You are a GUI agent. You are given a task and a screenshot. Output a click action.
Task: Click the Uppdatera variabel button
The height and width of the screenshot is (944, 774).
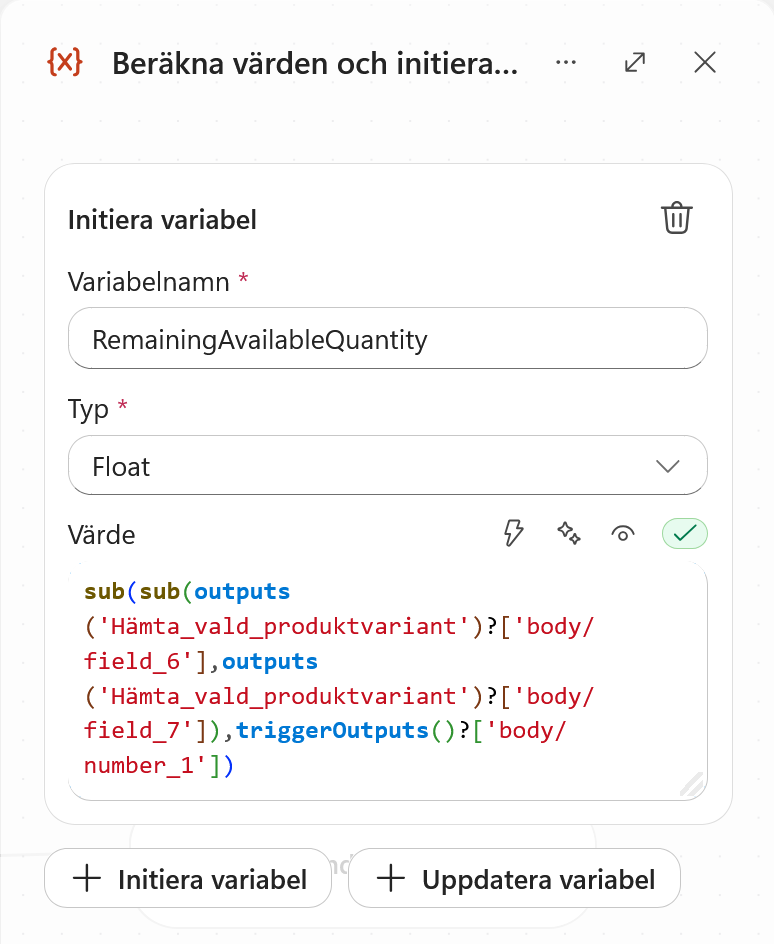pos(515,878)
